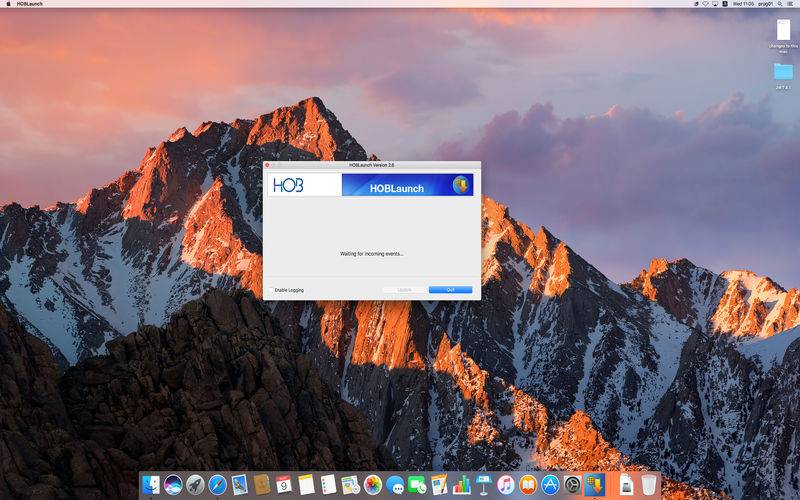The image size is (800, 500).
Task: Open the Trash in the Dock
Action: (x=648, y=485)
